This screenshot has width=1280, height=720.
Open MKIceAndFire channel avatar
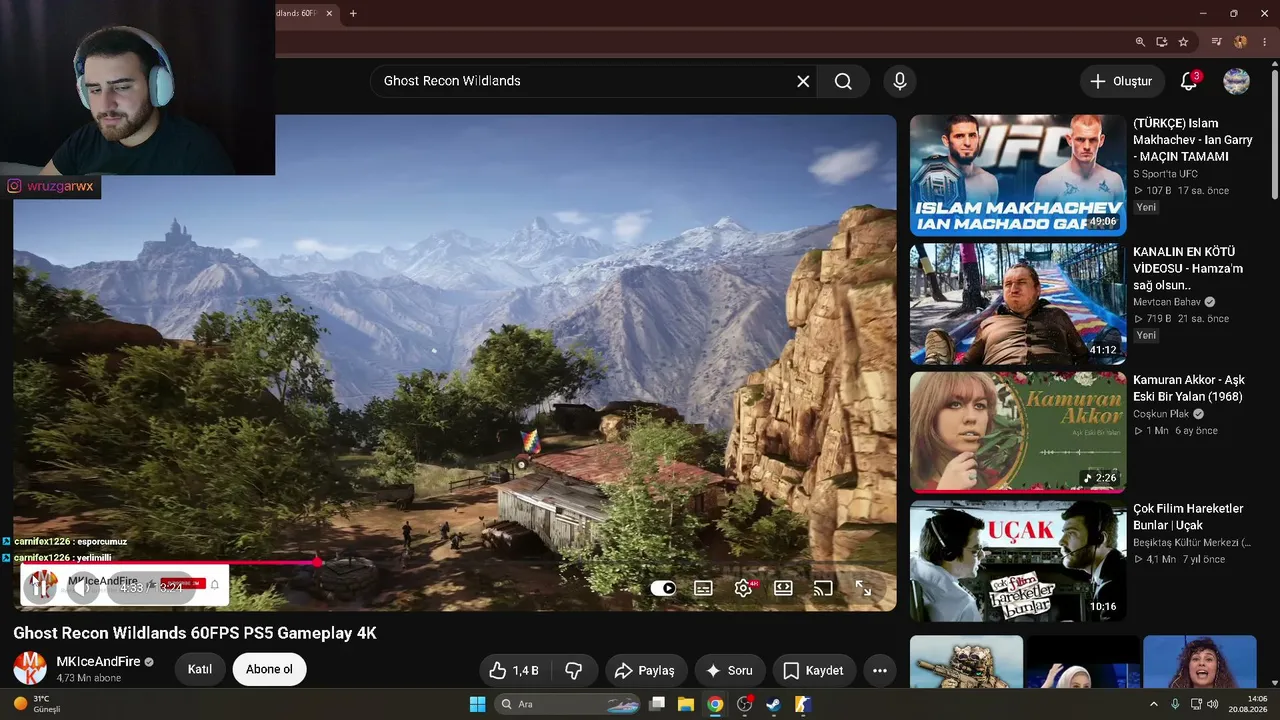pyautogui.click(x=30, y=668)
